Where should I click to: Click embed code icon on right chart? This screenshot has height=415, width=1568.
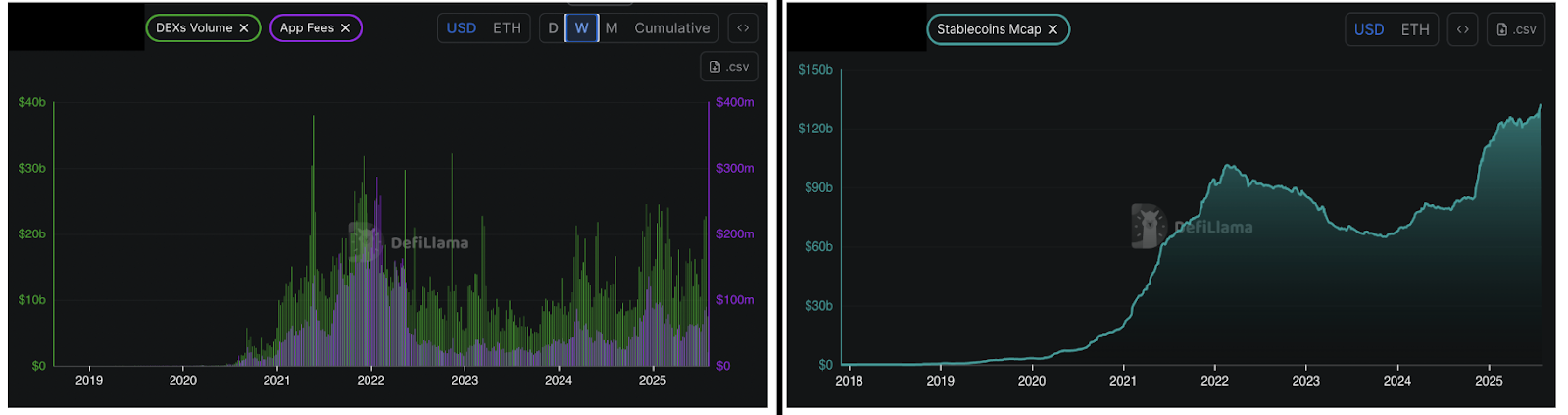tap(1462, 29)
